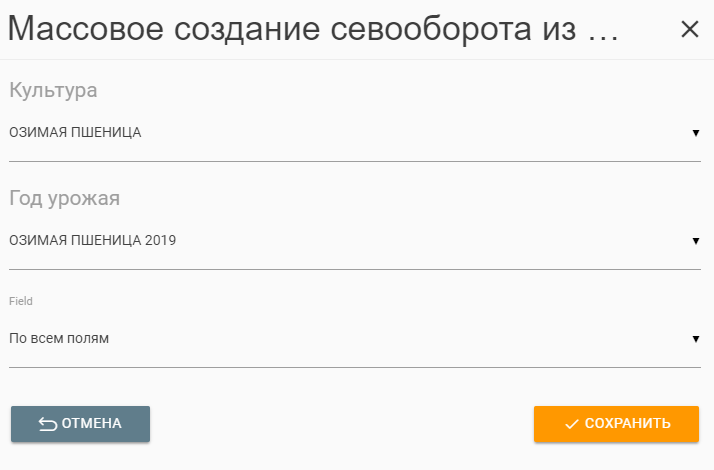
Task: Click the ОЗИМАЯ ПШЕНИЦА value under Культура
Action: coord(76,132)
